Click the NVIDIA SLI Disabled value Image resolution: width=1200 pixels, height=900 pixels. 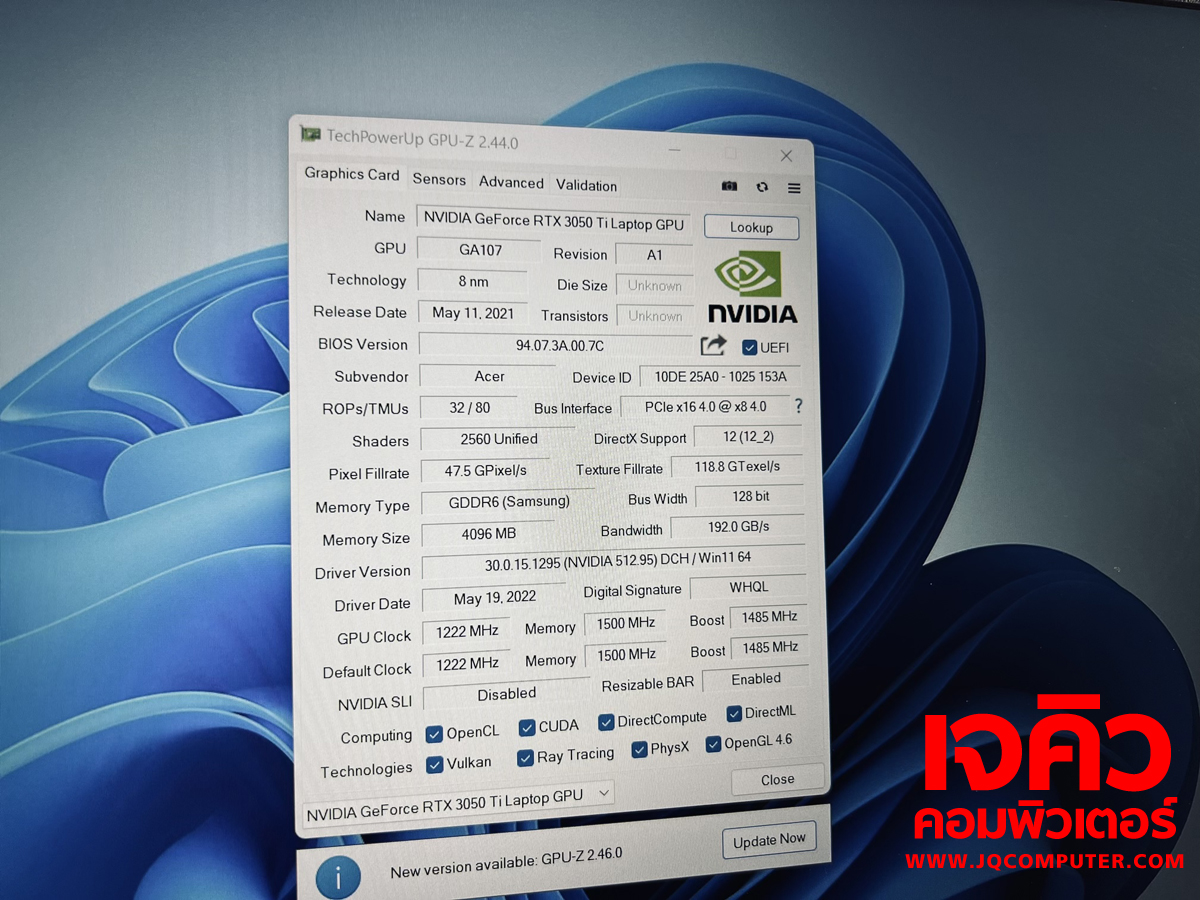tap(506, 694)
